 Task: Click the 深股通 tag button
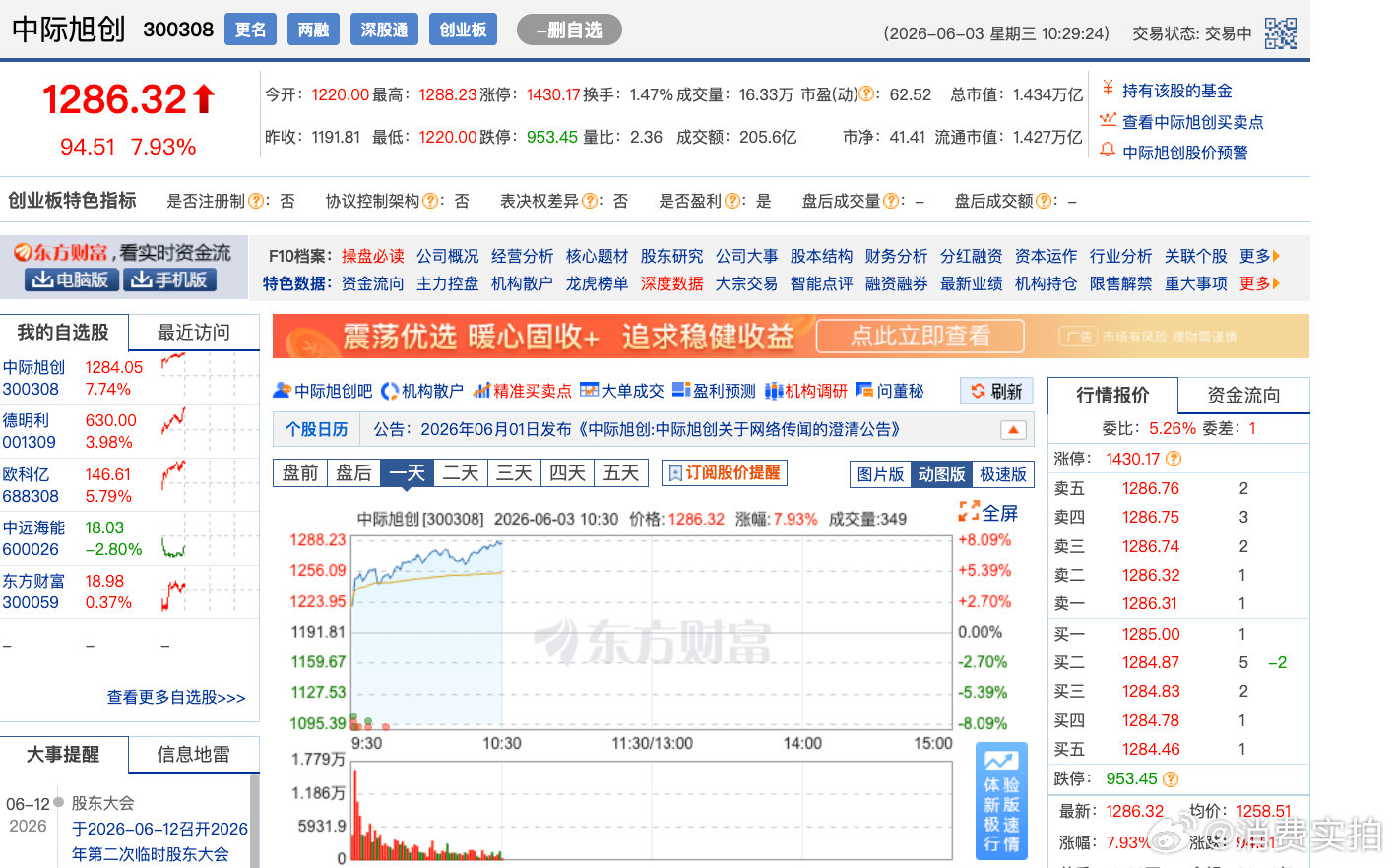tap(384, 30)
